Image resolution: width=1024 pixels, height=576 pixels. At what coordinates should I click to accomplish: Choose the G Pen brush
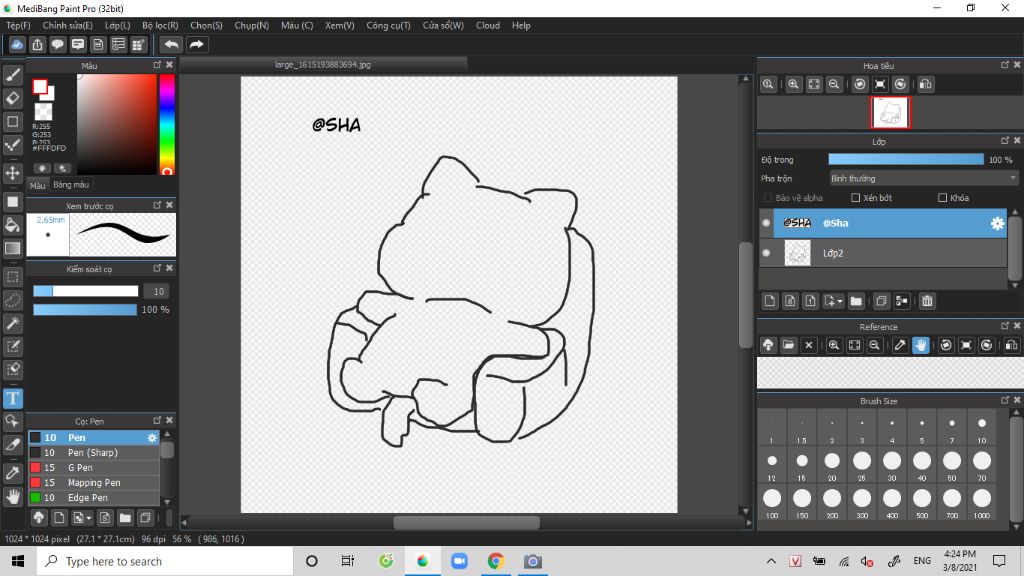pyautogui.click(x=93, y=468)
